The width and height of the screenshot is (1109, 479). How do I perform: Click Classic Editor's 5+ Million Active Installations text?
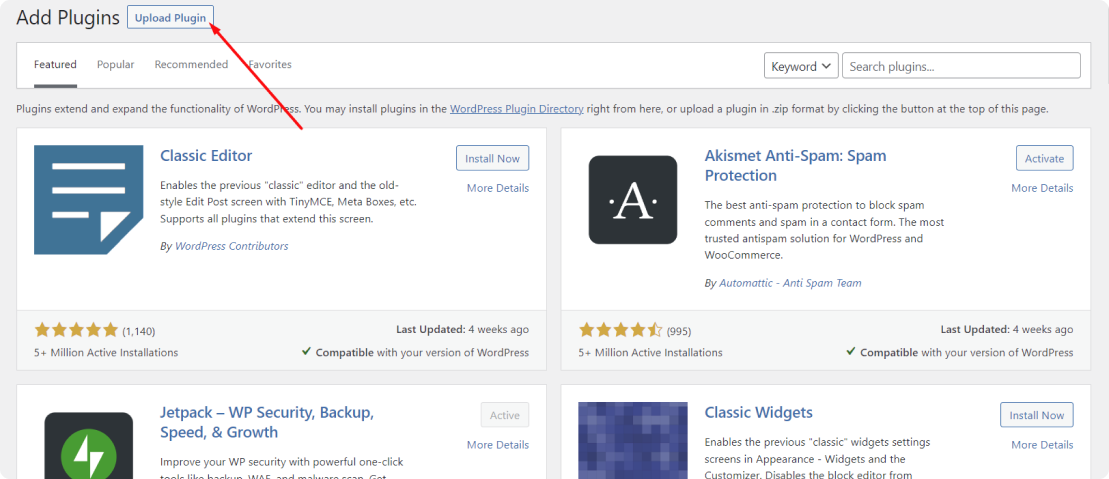click(x=106, y=352)
